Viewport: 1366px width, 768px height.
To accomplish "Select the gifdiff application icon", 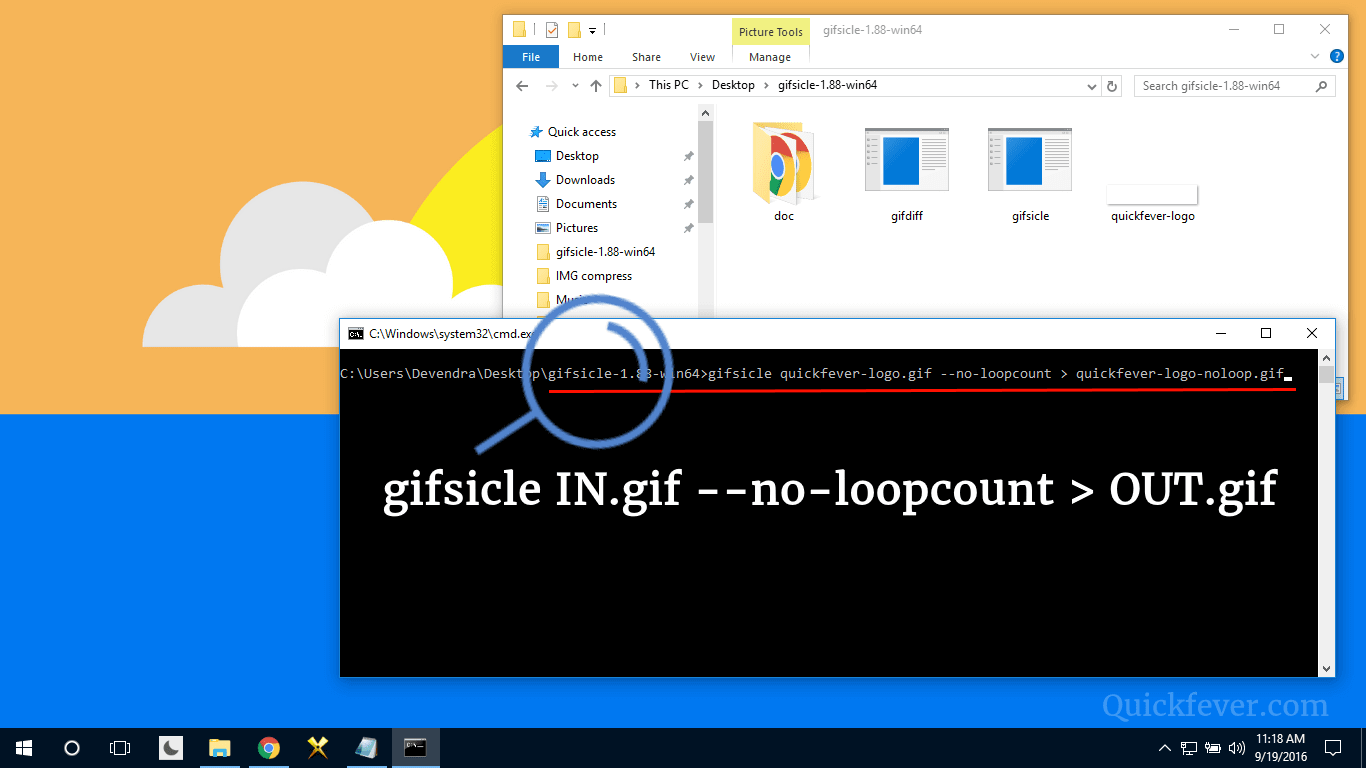I will [906, 159].
